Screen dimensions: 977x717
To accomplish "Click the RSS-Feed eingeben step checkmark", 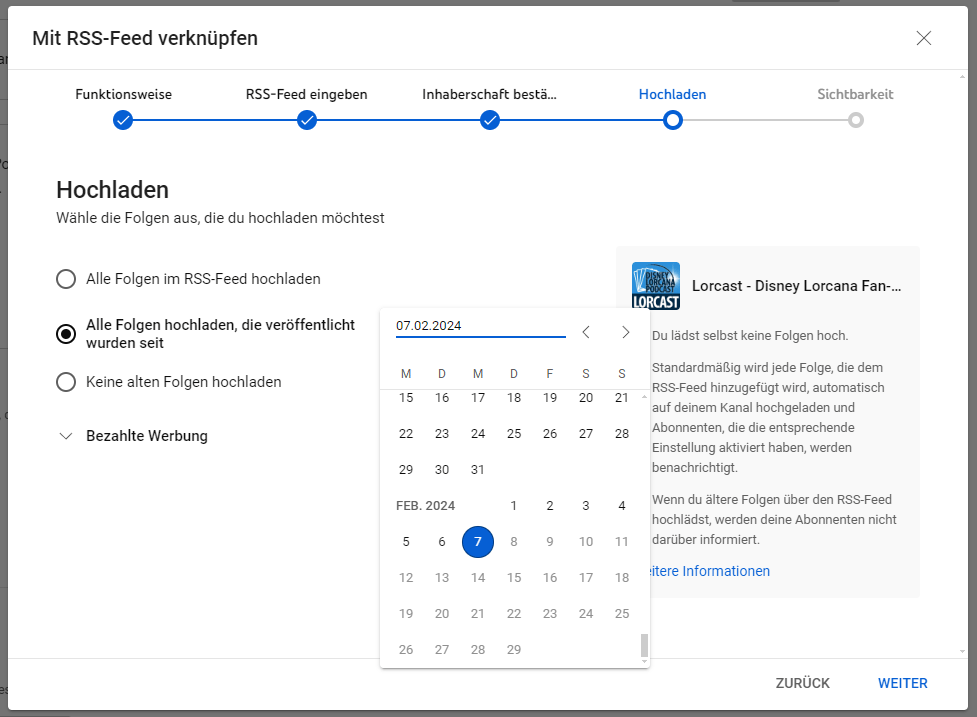I will tap(307, 120).
